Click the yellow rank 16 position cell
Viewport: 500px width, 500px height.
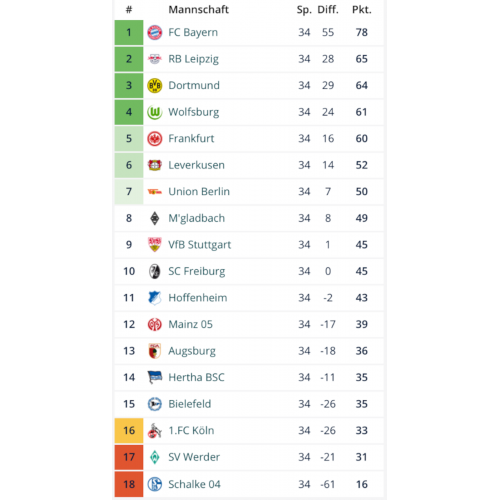point(129,430)
